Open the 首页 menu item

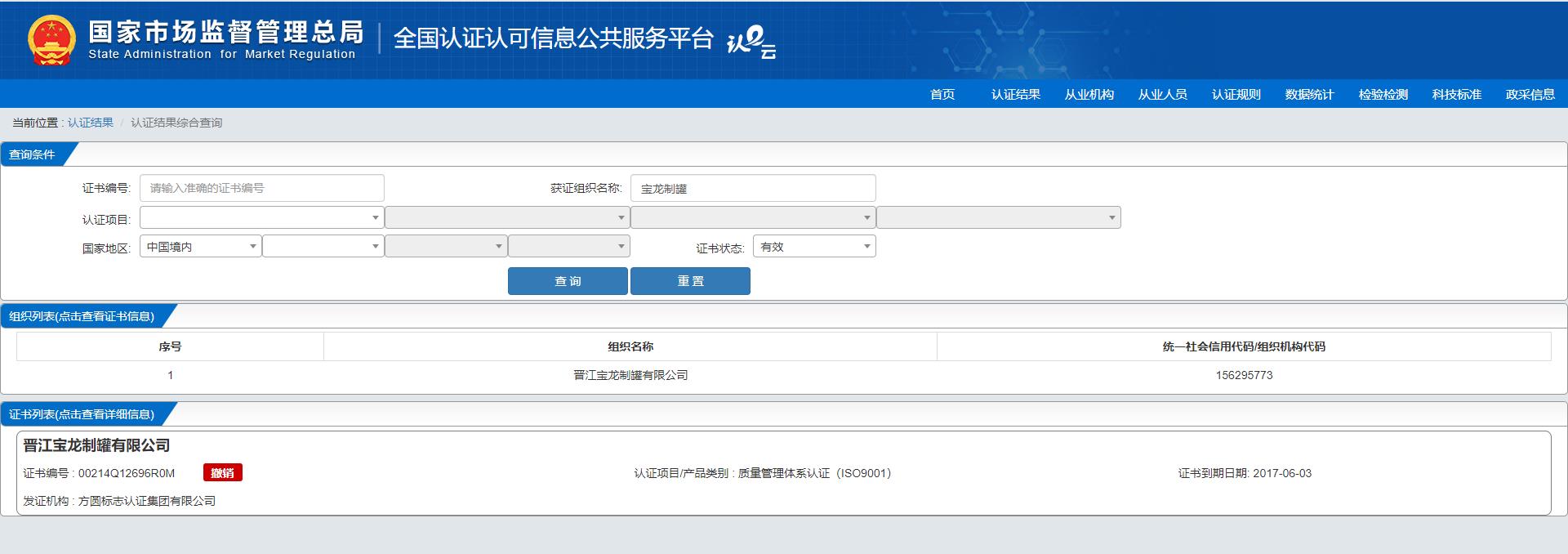[942, 95]
